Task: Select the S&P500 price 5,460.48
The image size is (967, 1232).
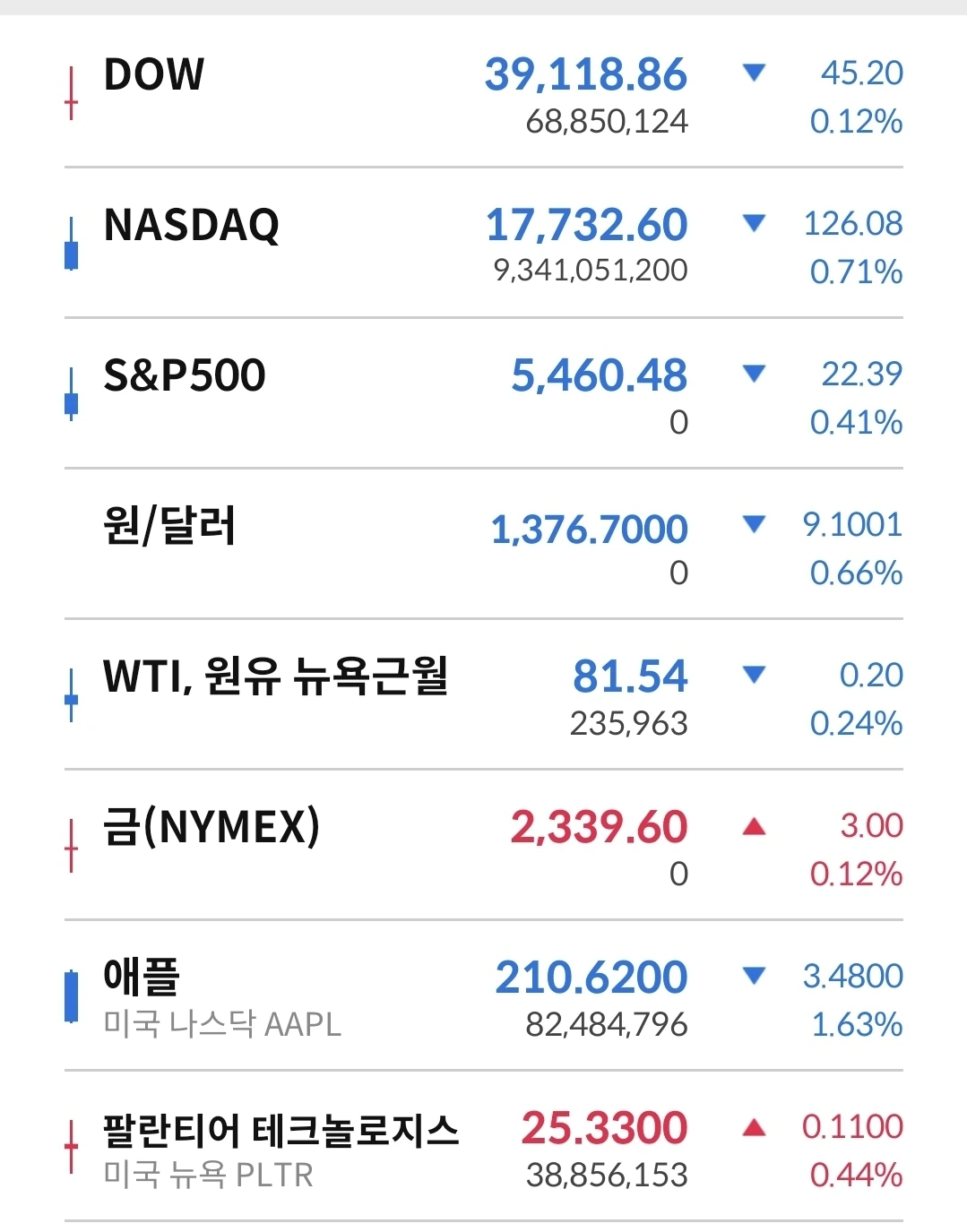Action: click(x=599, y=375)
